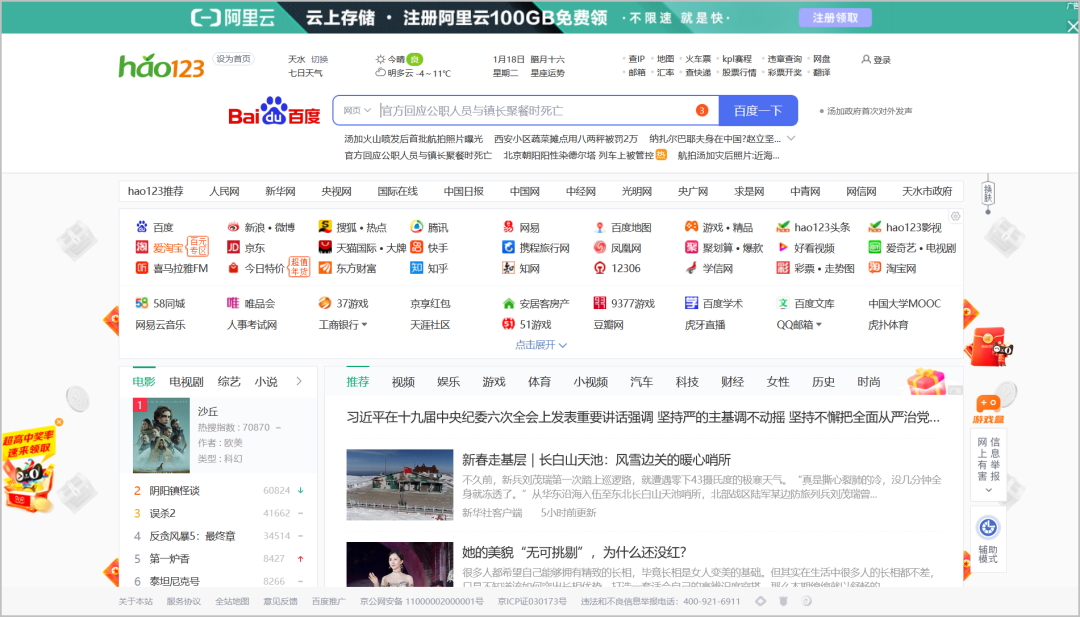Click the 百度一下 search button

coord(758,110)
